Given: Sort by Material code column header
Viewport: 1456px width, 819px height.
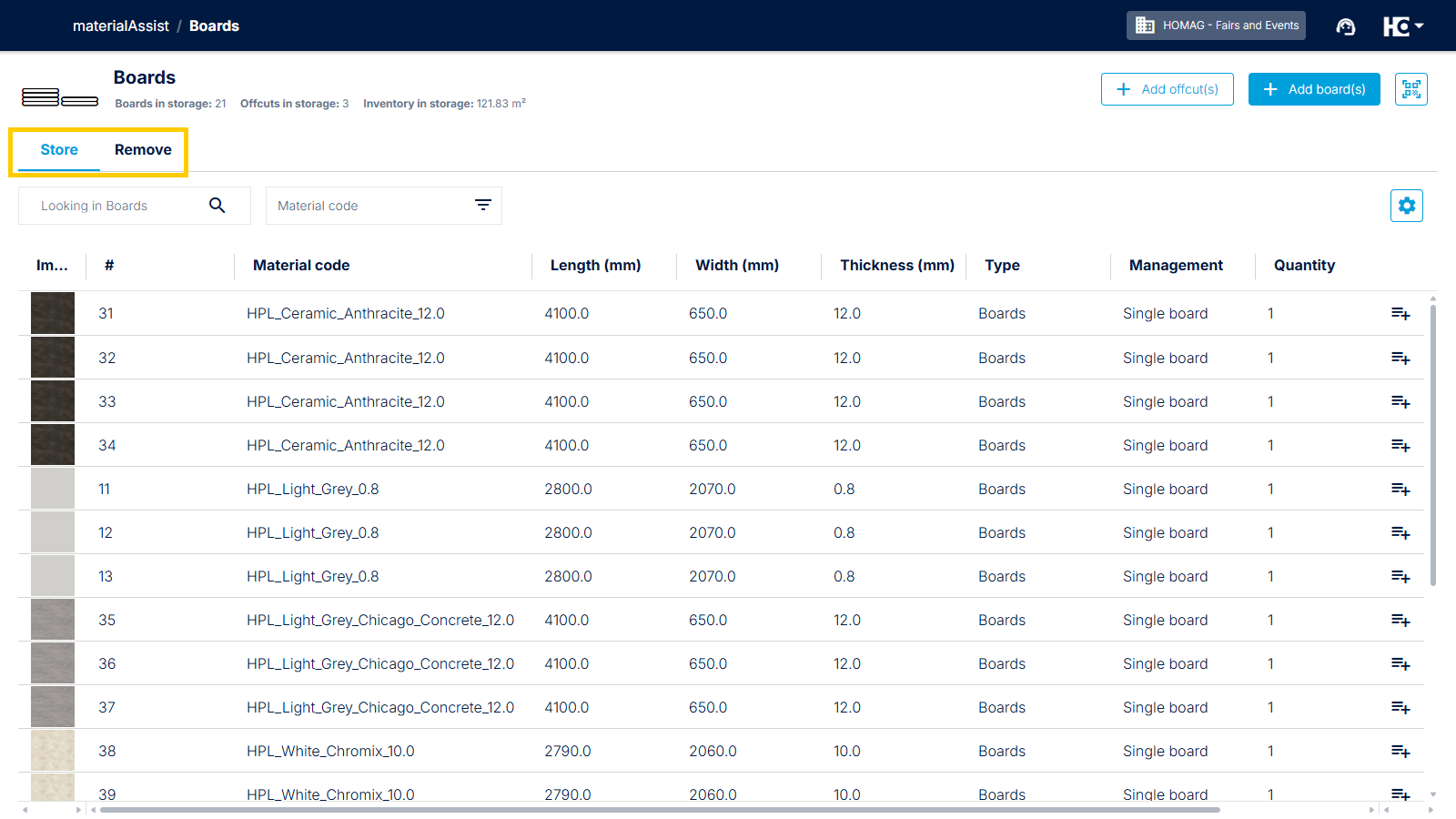Looking at the screenshot, I should (301, 266).
